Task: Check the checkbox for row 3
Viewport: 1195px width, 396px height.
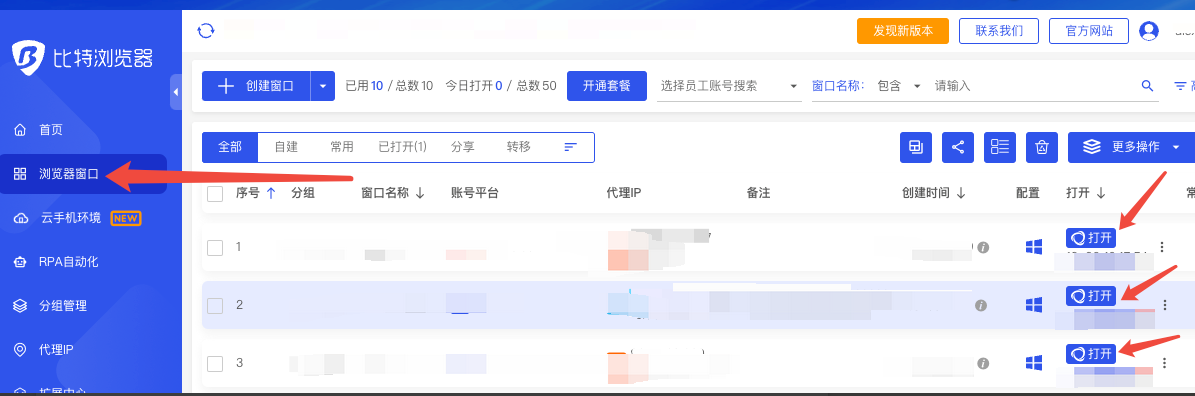Action: (215, 363)
